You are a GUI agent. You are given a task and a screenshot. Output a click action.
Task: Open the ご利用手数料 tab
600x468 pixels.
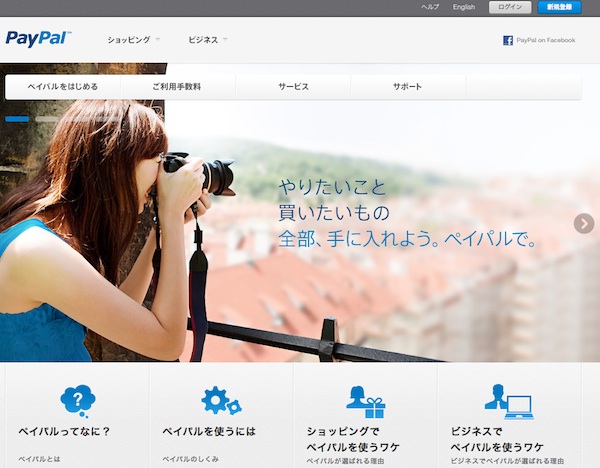point(177,87)
